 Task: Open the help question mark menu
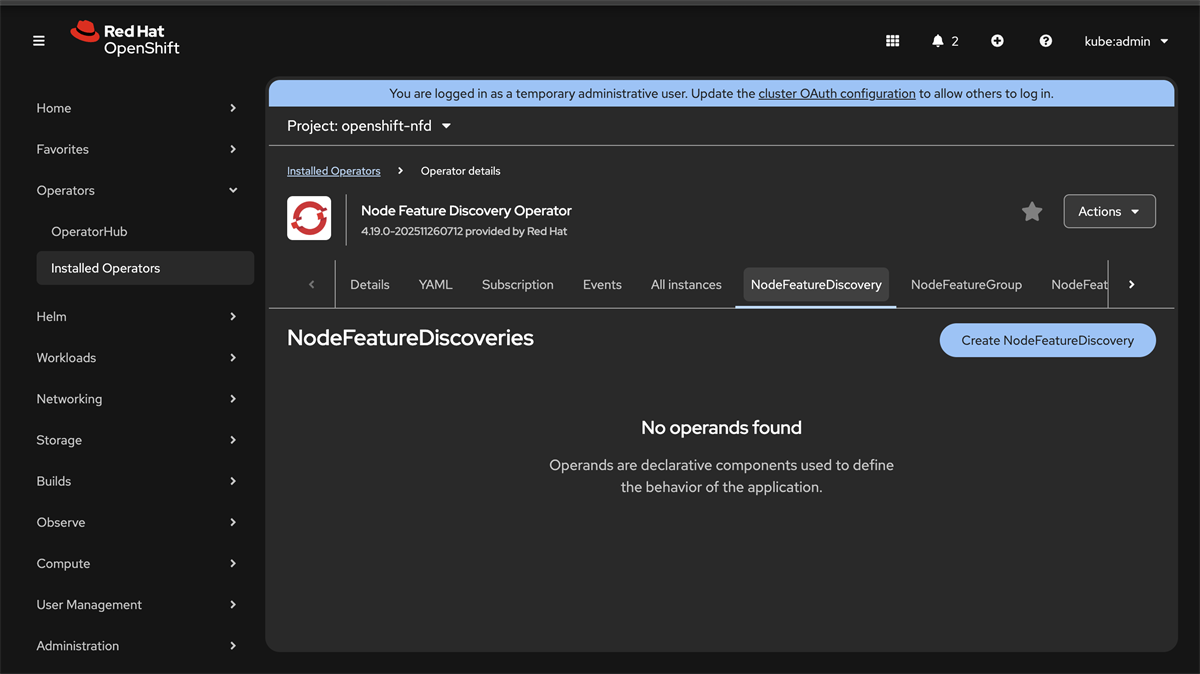(1045, 41)
